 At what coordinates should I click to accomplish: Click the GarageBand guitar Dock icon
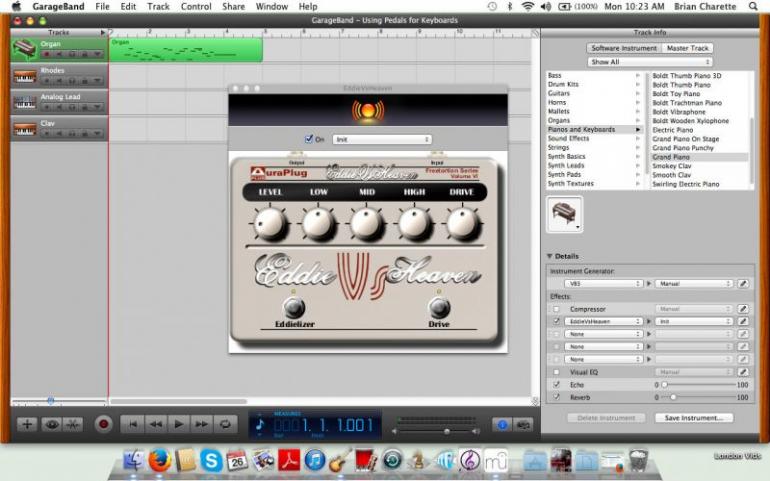tap(340, 461)
